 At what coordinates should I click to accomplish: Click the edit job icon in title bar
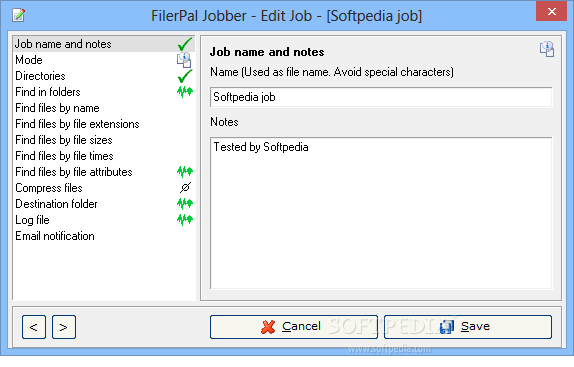[19, 15]
